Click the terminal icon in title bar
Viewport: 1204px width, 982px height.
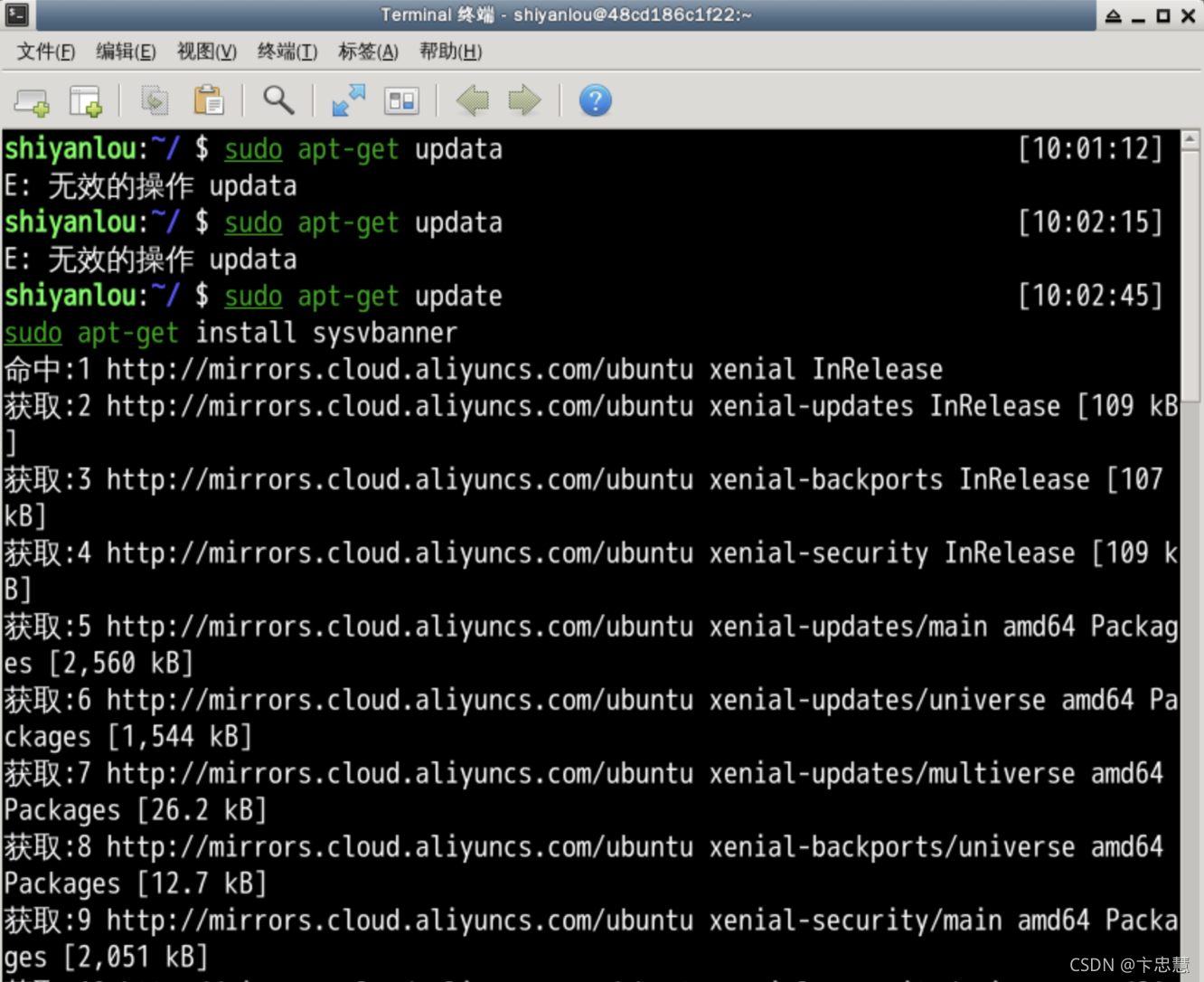point(17,14)
